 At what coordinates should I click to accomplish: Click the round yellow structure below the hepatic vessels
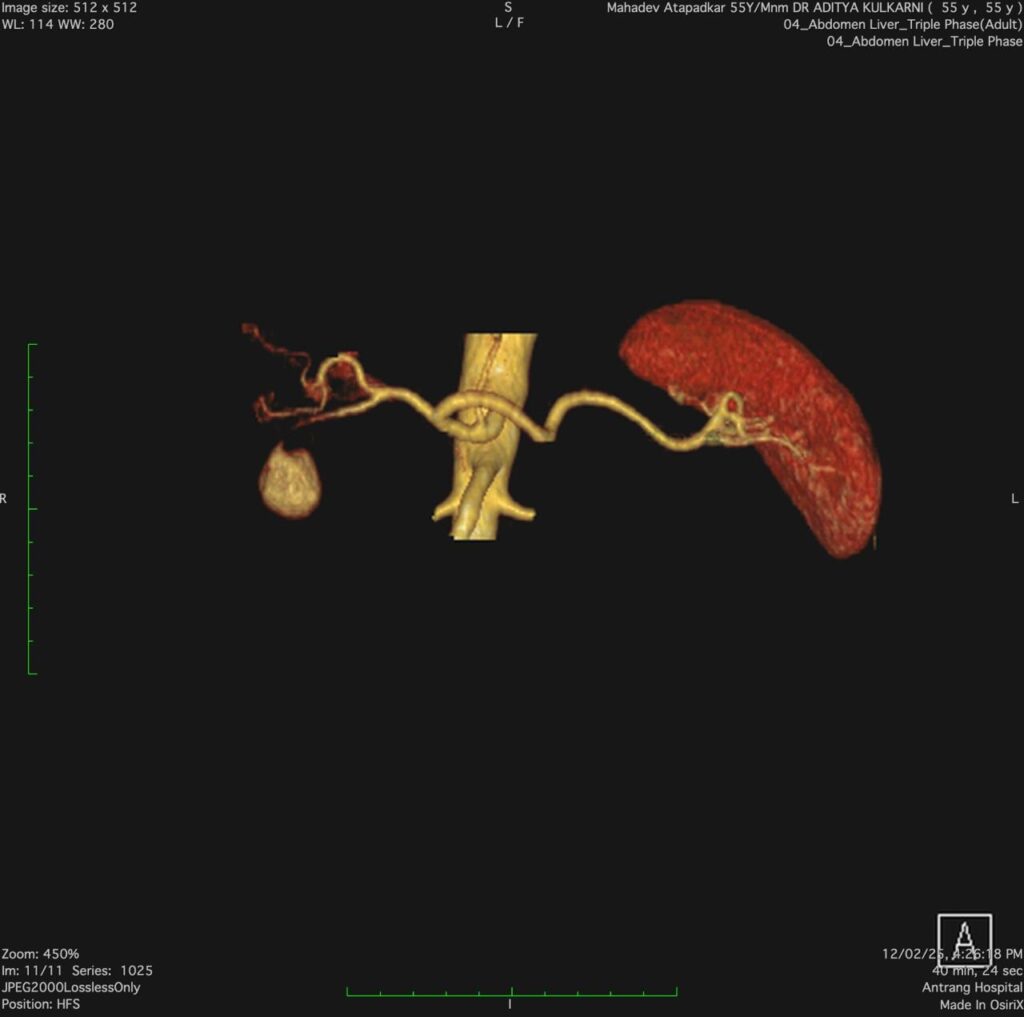coord(290,482)
